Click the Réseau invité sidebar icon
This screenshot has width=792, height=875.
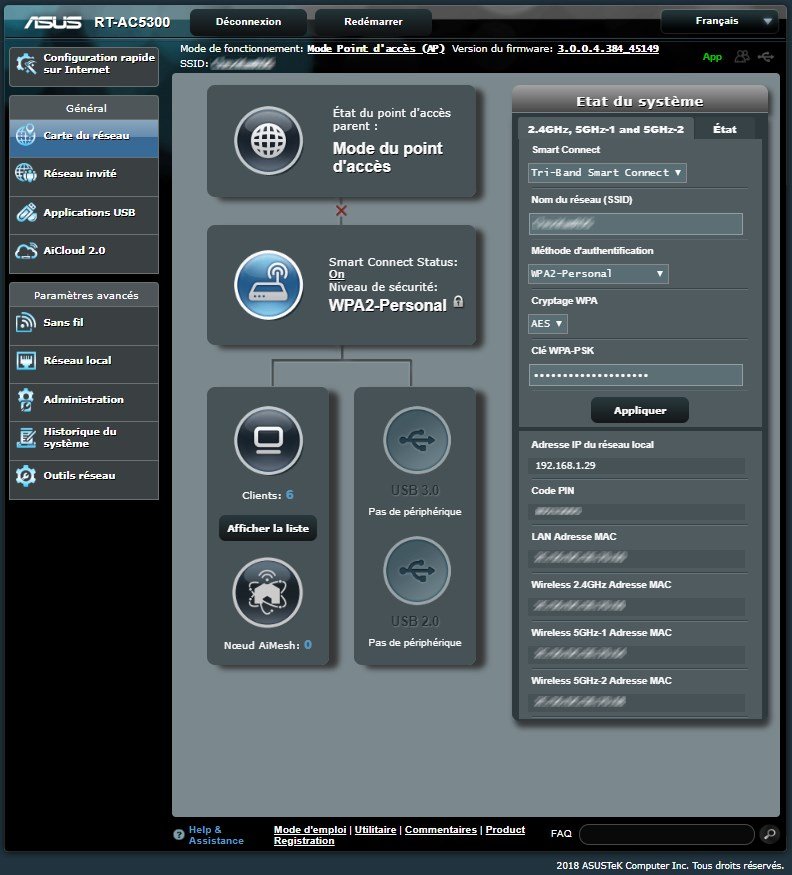pos(26,174)
